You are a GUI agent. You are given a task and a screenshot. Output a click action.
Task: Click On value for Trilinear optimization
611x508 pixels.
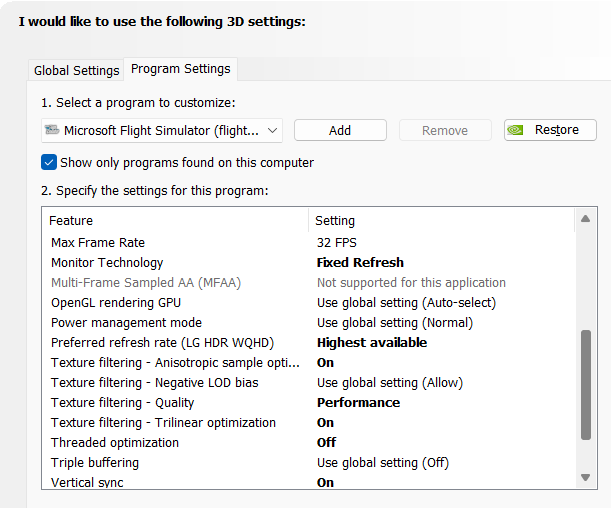(325, 423)
